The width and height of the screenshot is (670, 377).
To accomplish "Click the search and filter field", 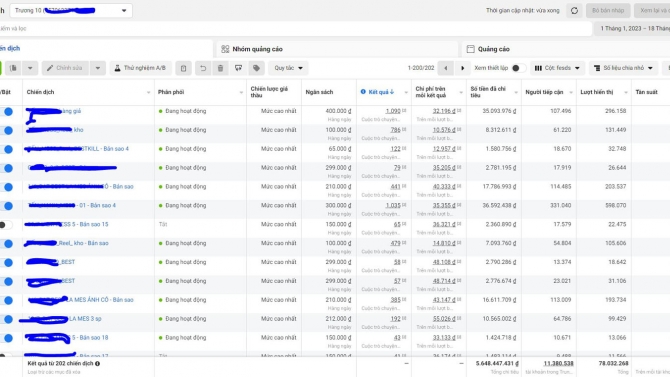I will (x=296, y=29).
